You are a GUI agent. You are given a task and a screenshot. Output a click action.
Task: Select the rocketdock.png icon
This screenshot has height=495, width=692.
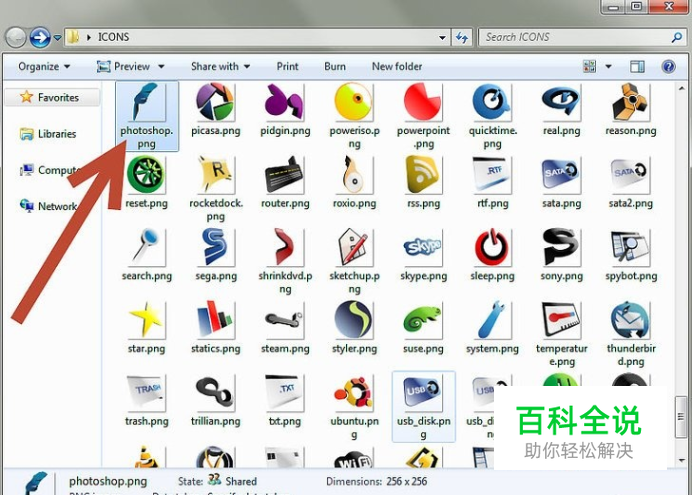[215, 175]
